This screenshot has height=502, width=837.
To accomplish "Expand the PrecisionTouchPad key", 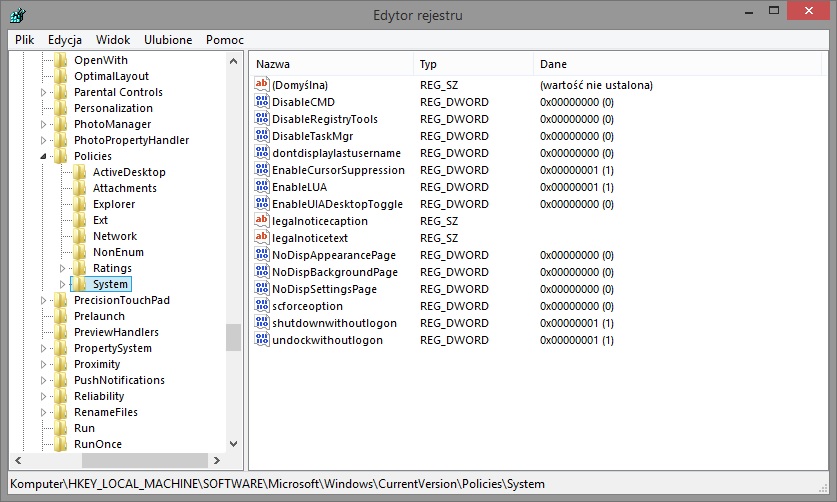I will (43, 300).
